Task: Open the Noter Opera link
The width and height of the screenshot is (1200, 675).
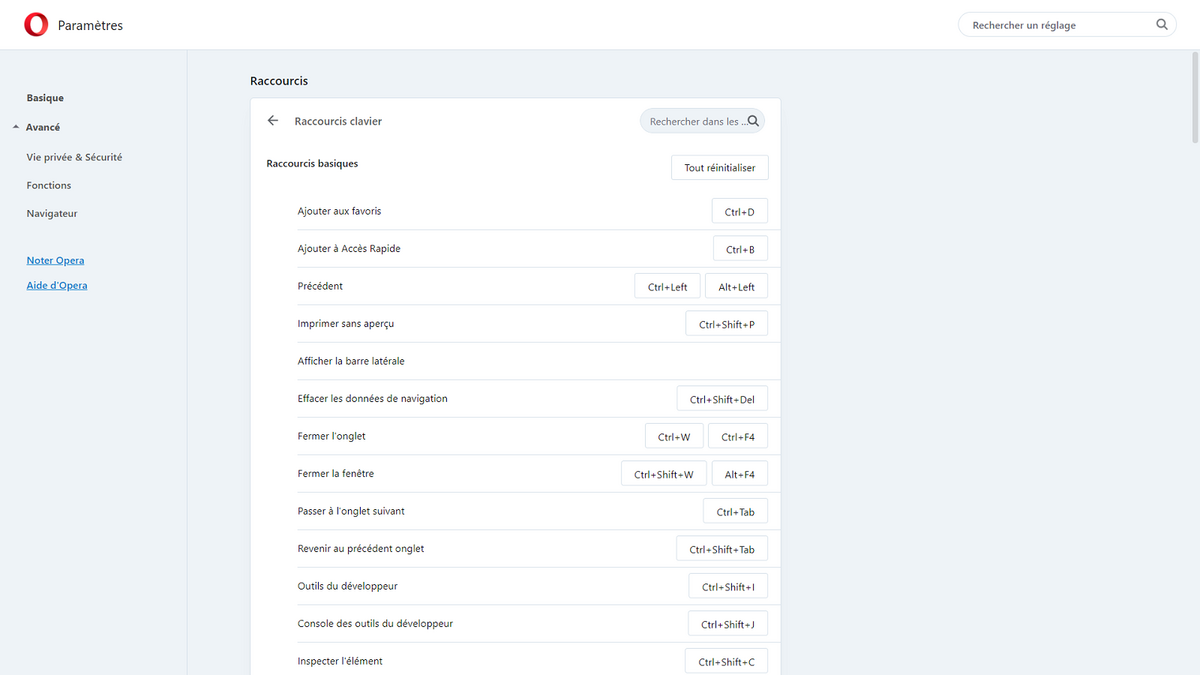Action: [x=55, y=260]
